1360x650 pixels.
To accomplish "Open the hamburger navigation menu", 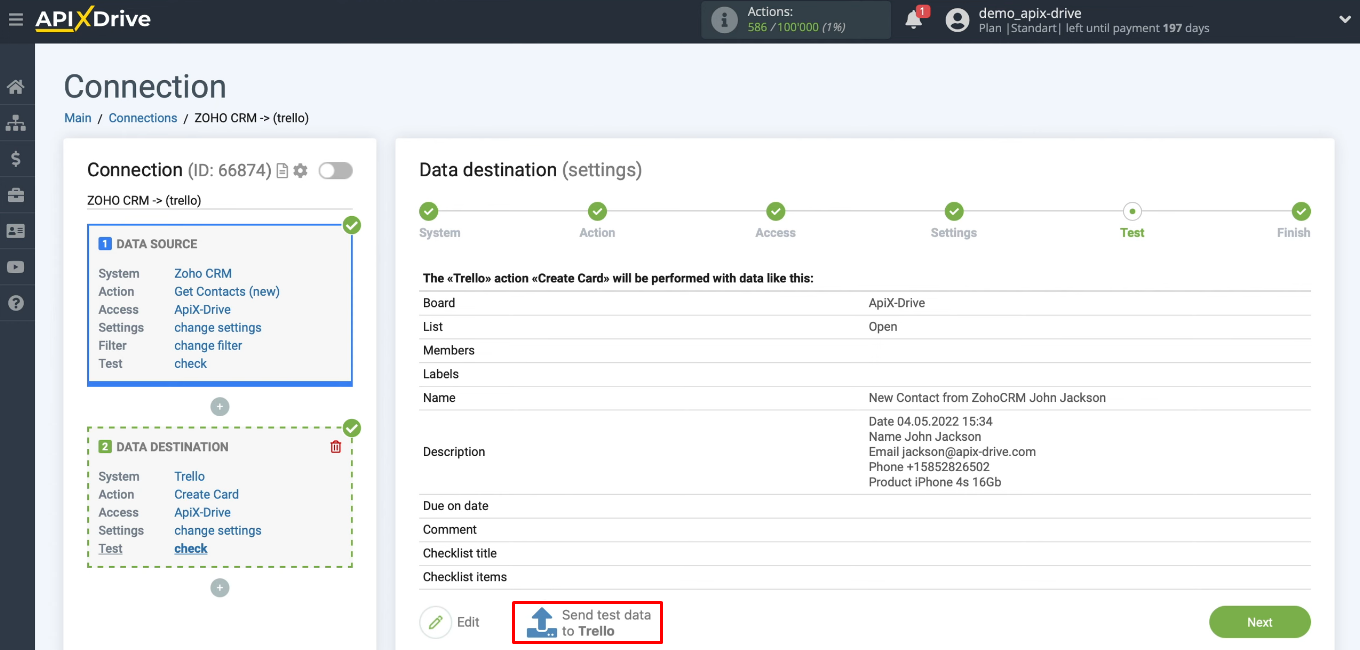I will coord(16,19).
